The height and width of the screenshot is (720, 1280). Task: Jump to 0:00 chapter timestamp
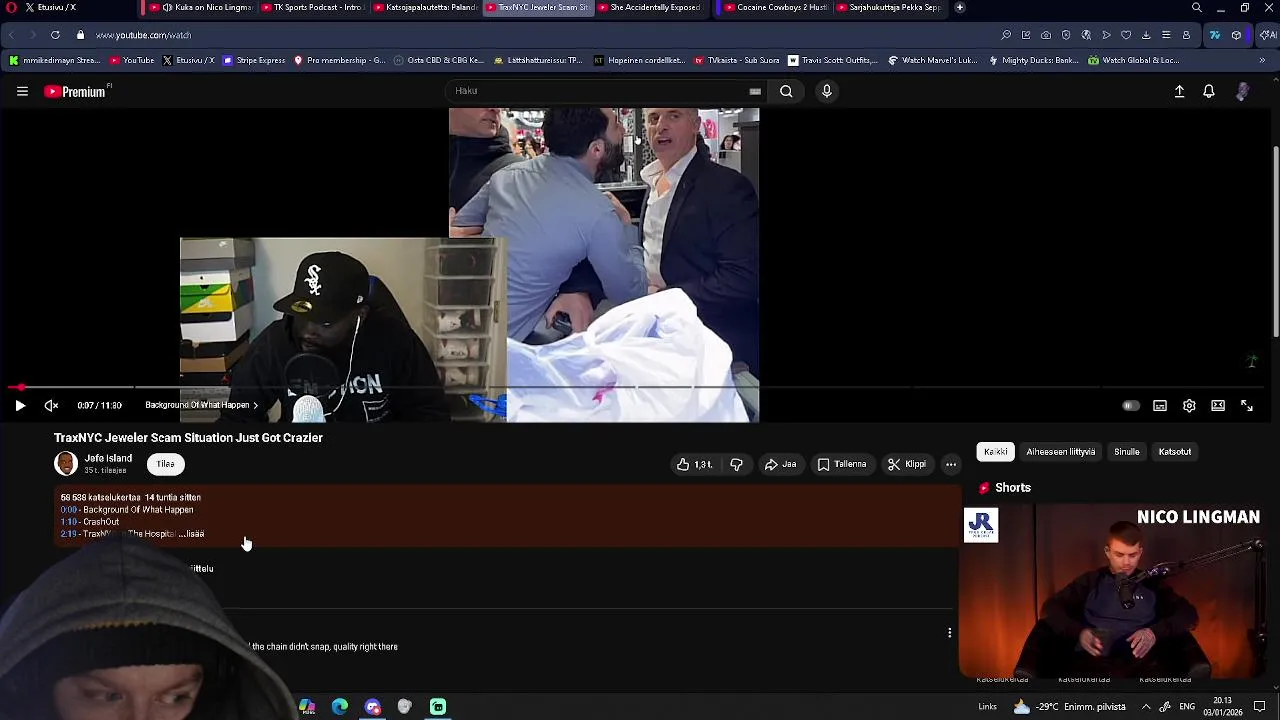[x=68, y=510]
